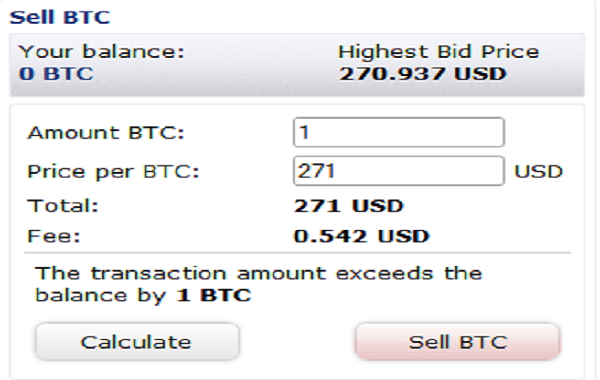600x380 pixels.
Task: Click the Amount BTC label
Action: (x=106, y=133)
